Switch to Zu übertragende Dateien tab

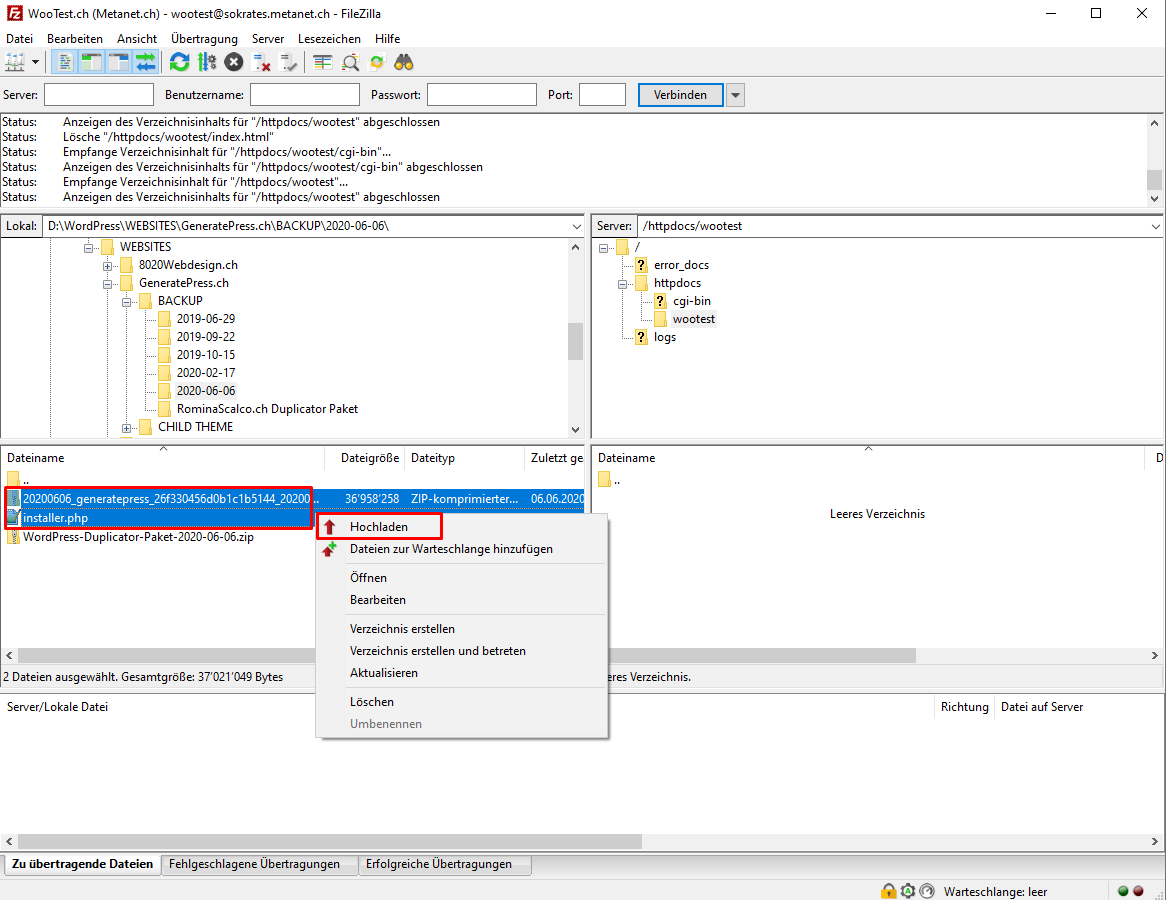(x=83, y=864)
